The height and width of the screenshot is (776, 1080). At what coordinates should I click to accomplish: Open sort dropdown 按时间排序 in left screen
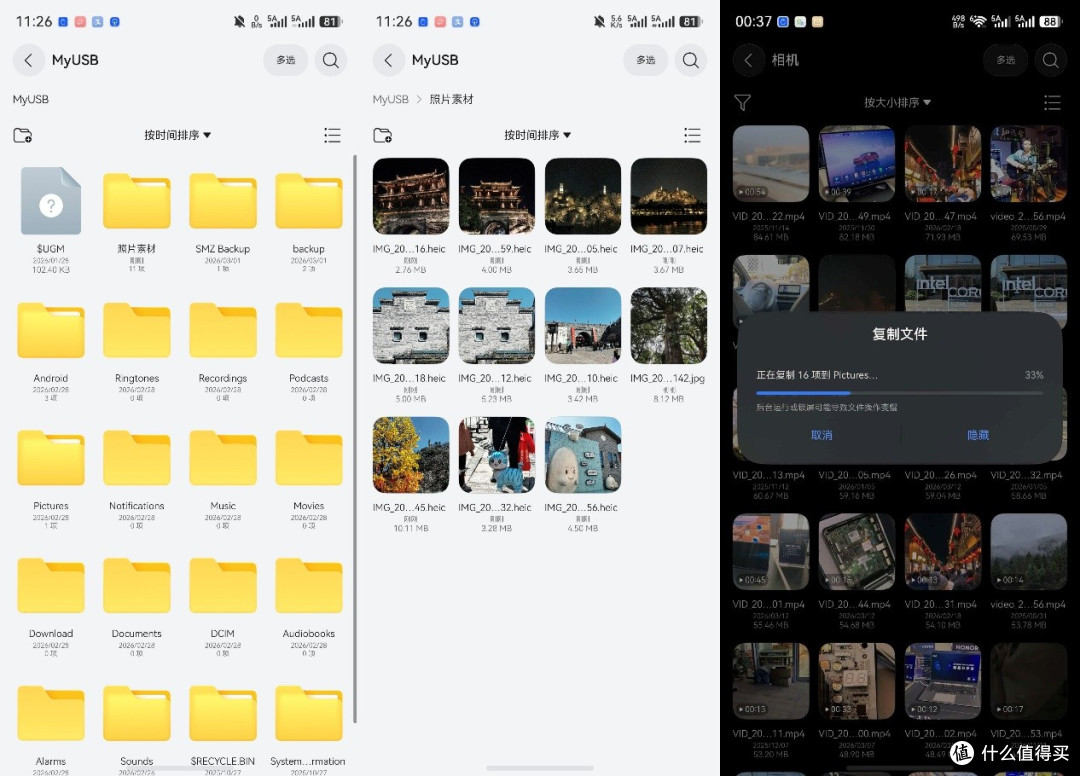tap(178, 135)
